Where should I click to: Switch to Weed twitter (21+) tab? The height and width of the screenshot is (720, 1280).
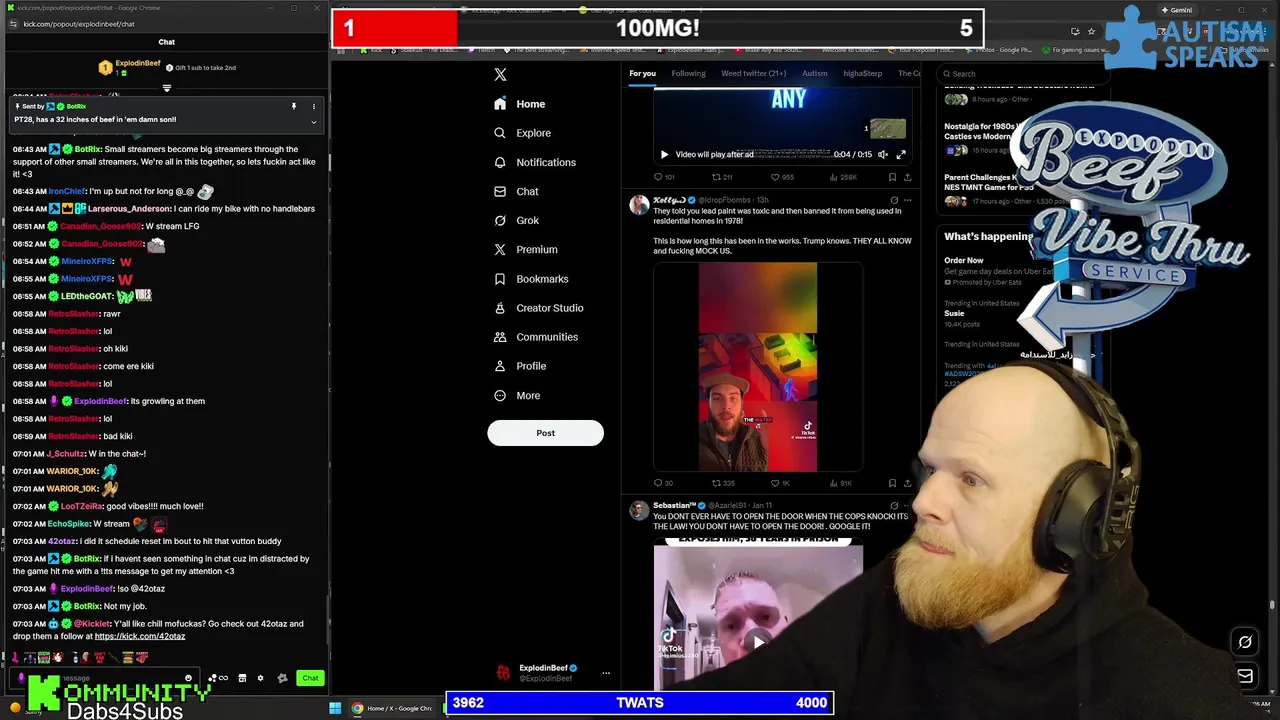click(753, 73)
